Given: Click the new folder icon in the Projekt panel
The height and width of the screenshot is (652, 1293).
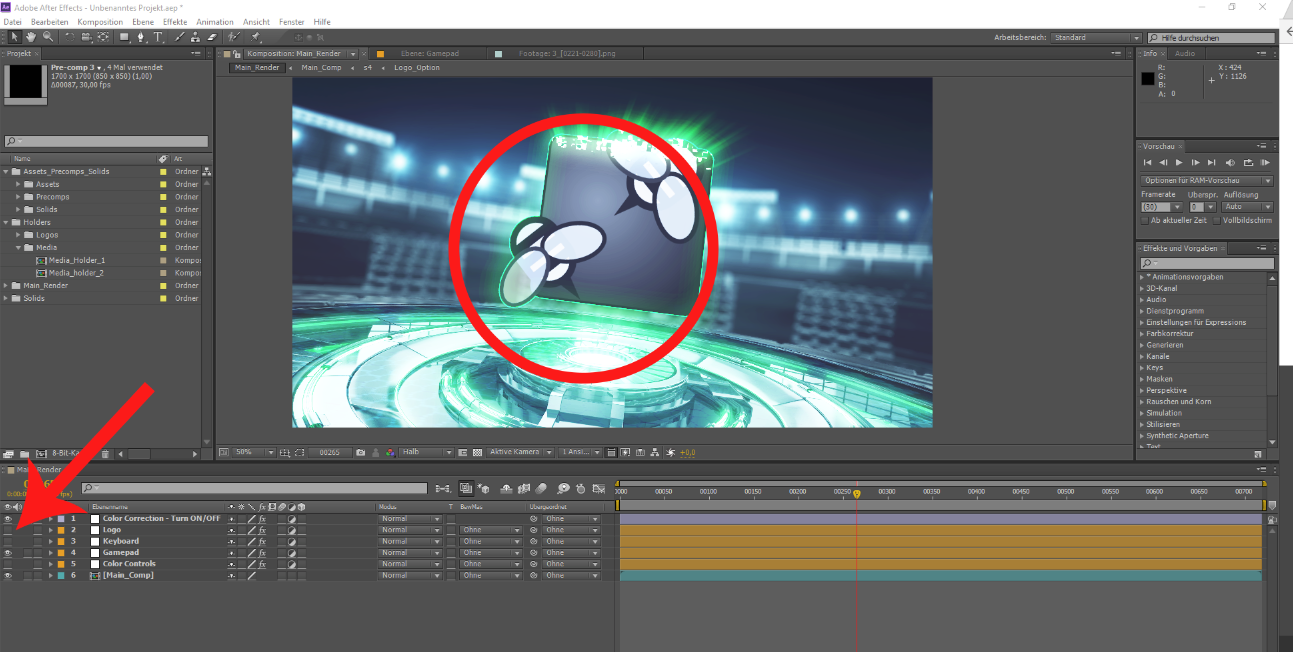Looking at the screenshot, I should point(24,454).
